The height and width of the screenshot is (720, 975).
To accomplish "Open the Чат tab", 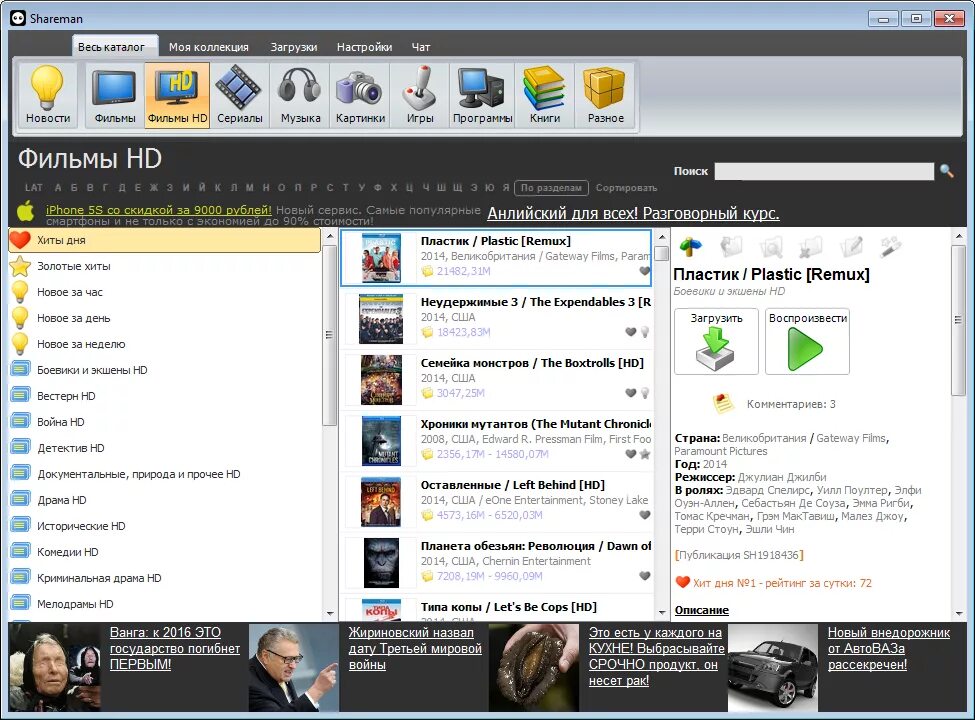I will [x=420, y=47].
